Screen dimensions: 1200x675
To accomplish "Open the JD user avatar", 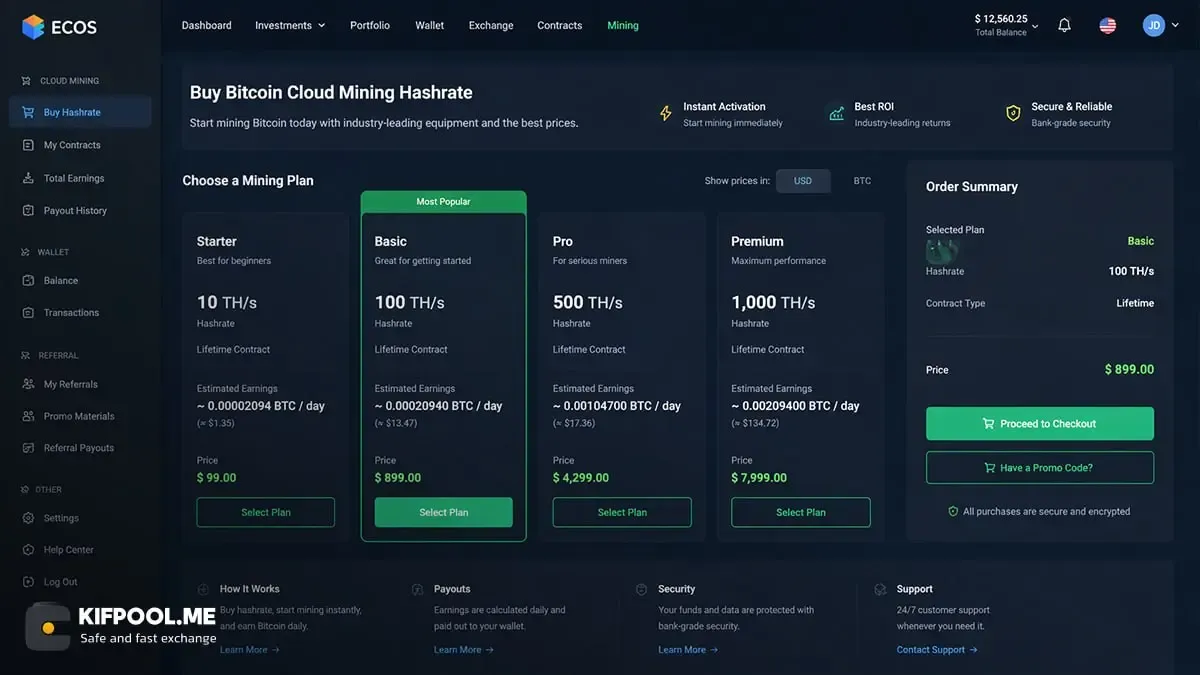I will click(1154, 25).
